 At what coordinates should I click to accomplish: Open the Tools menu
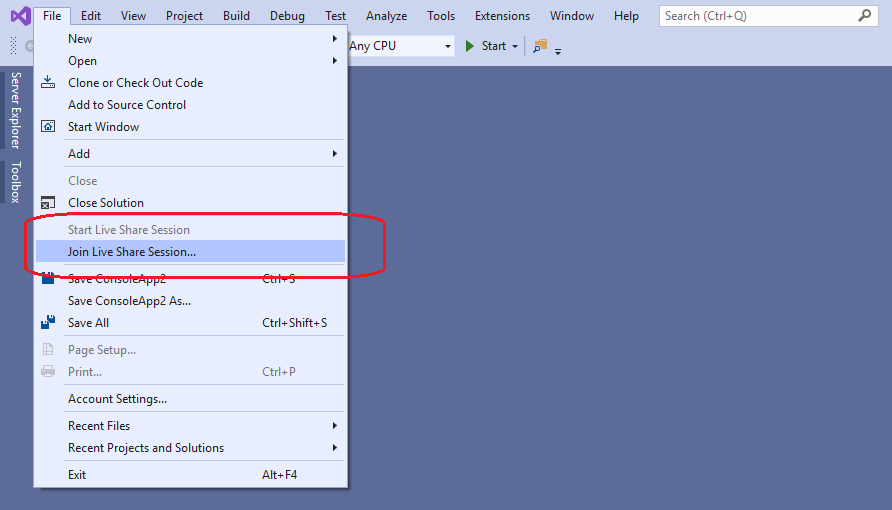(441, 16)
